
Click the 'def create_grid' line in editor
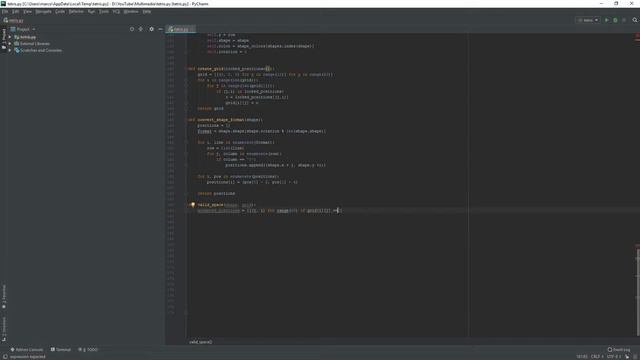[x=231, y=69]
